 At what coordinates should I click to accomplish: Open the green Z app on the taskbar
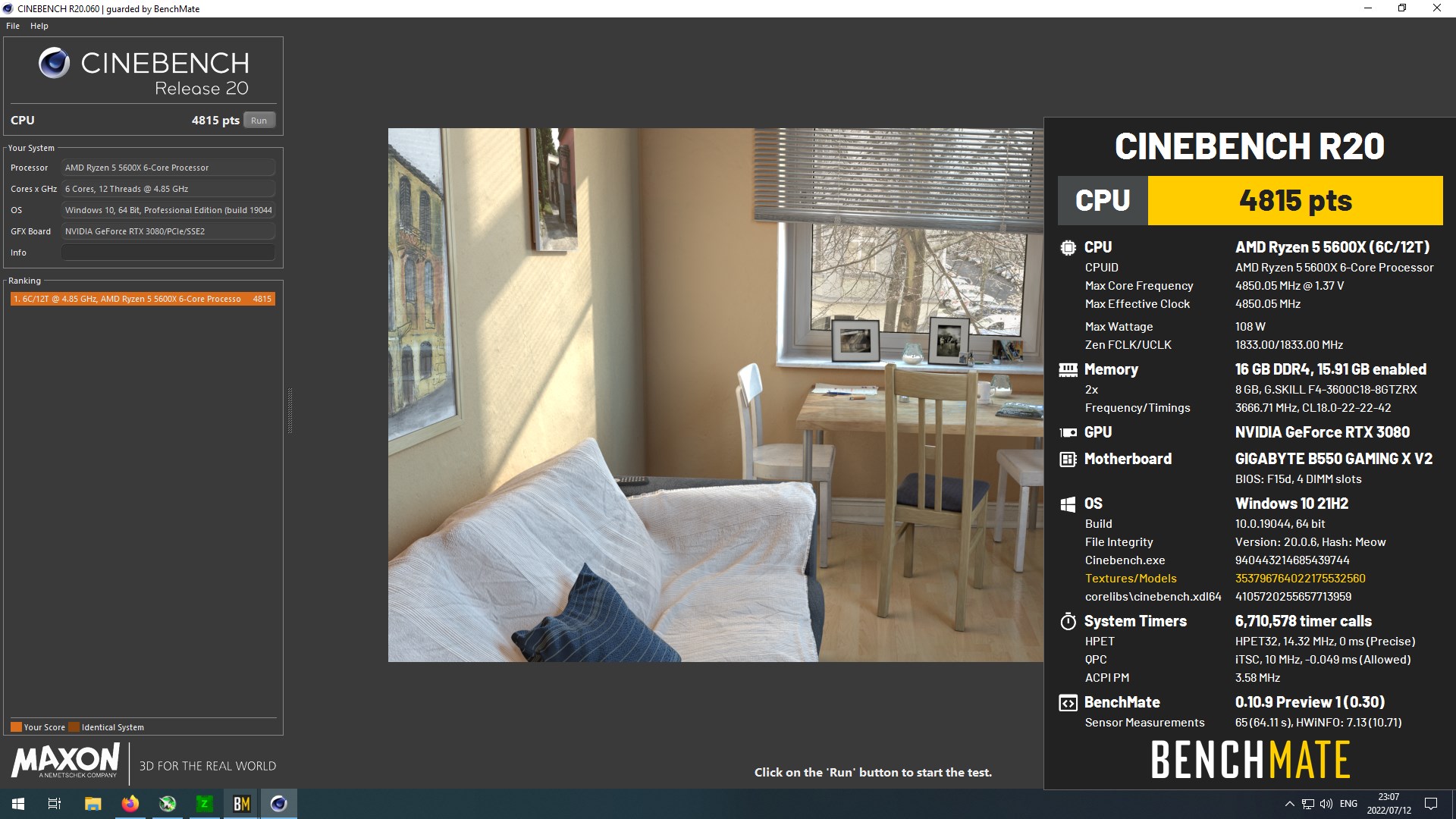pyautogui.click(x=204, y=804)
